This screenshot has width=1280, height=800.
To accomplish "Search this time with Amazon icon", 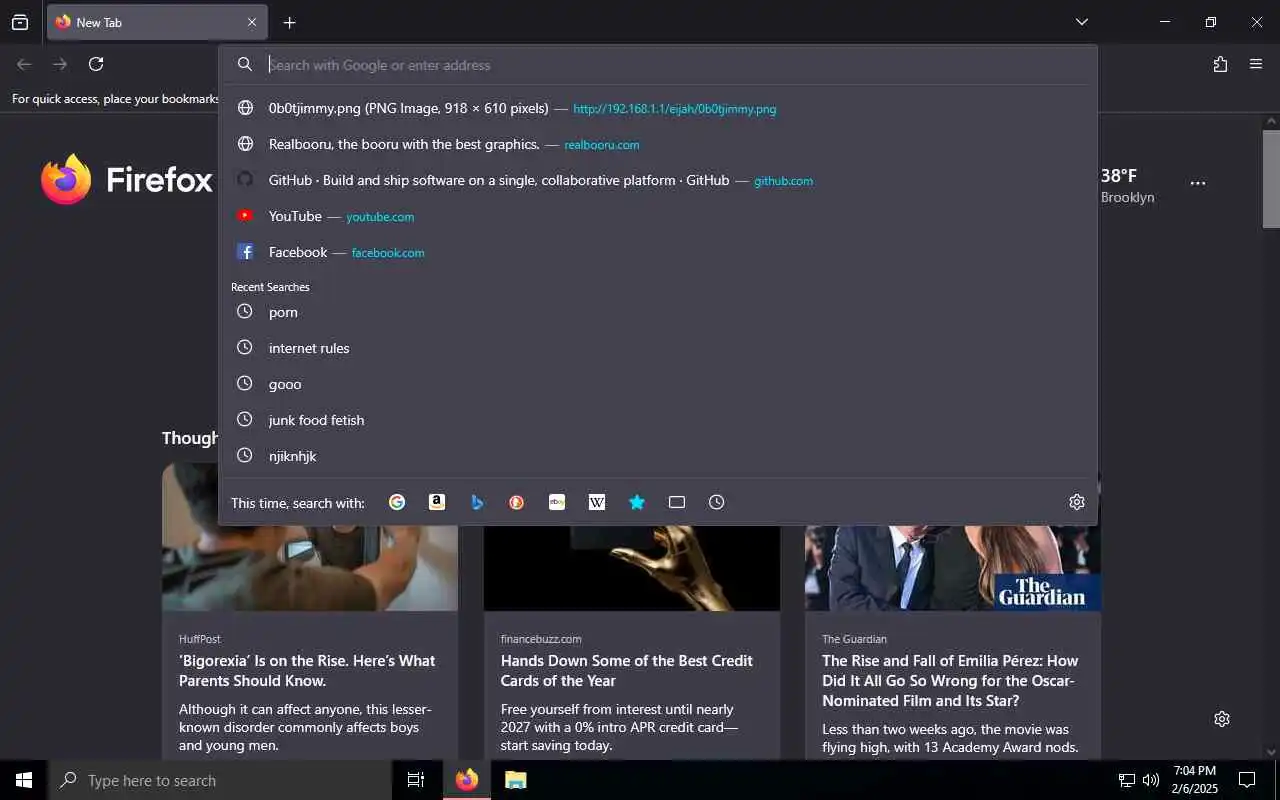I will (x=437, y=502).
